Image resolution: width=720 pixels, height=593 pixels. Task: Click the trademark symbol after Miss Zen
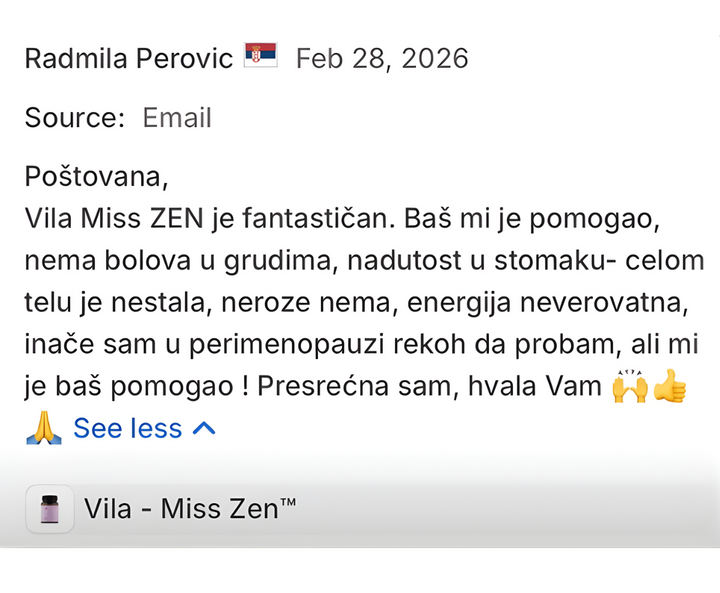tap(288, 502)
